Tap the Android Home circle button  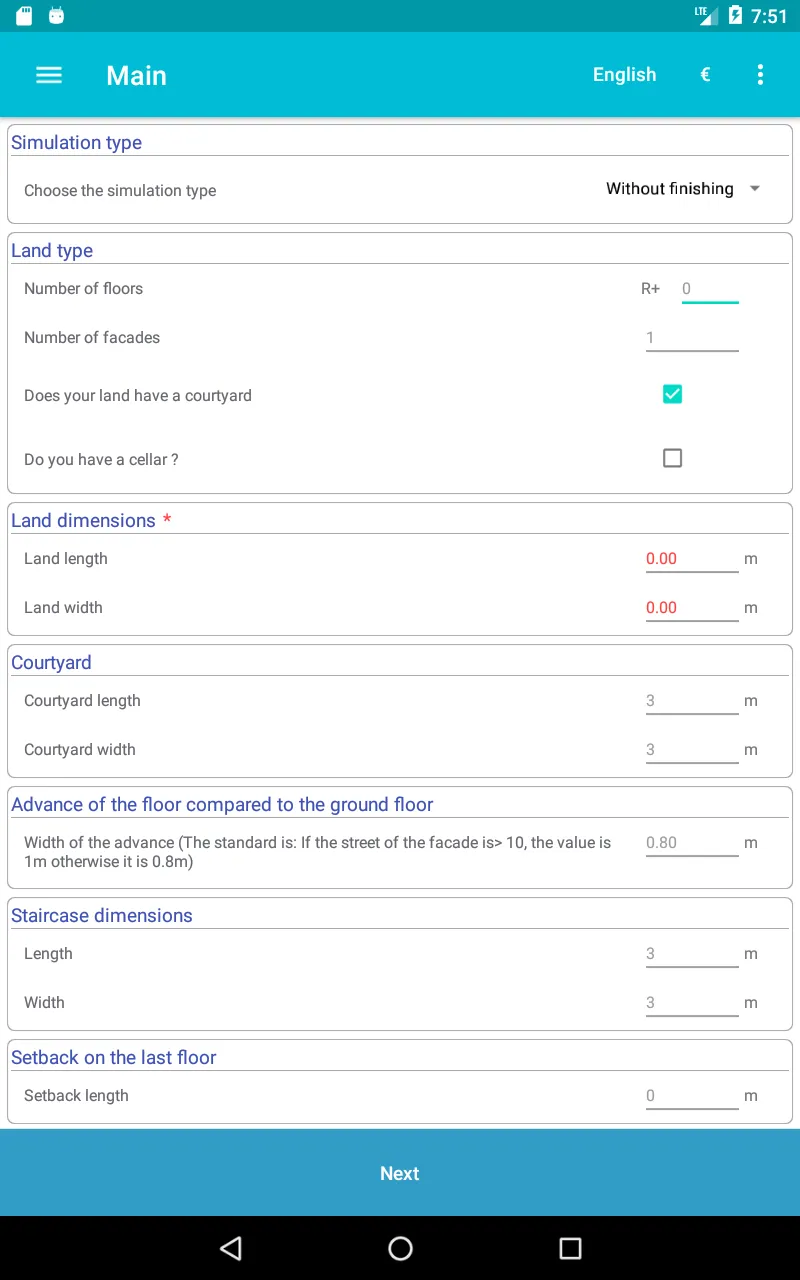[x=400, y=1248]
